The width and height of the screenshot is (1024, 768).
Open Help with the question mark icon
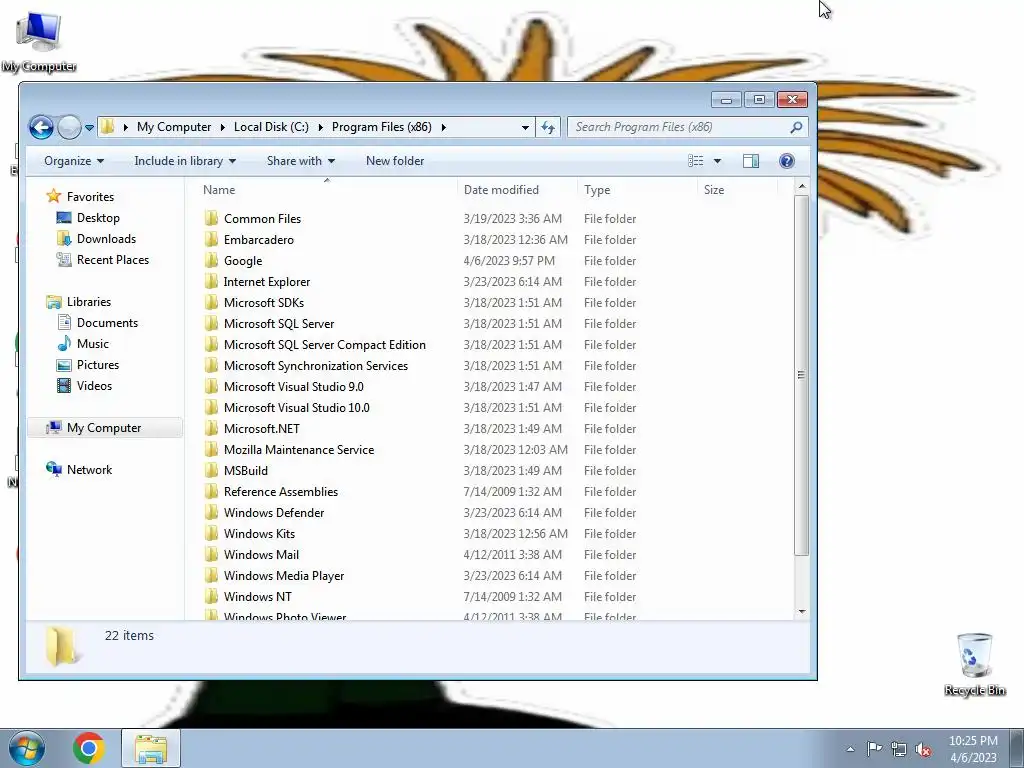click(x=787, y=161)
